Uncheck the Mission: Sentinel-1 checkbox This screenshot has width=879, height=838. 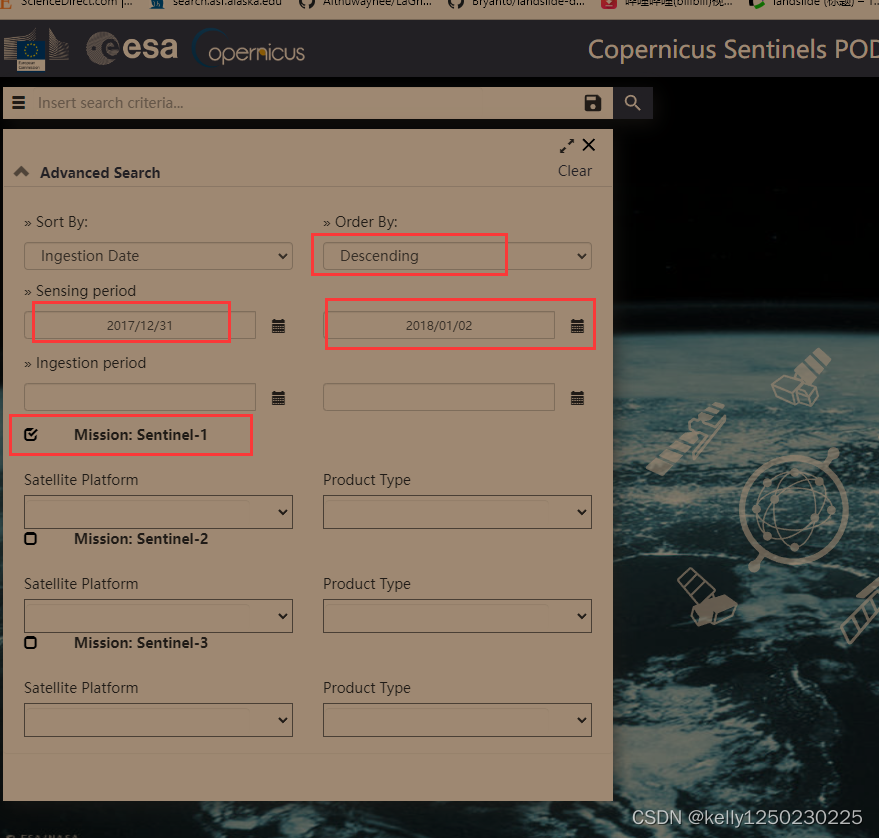(x=31, y=434)
